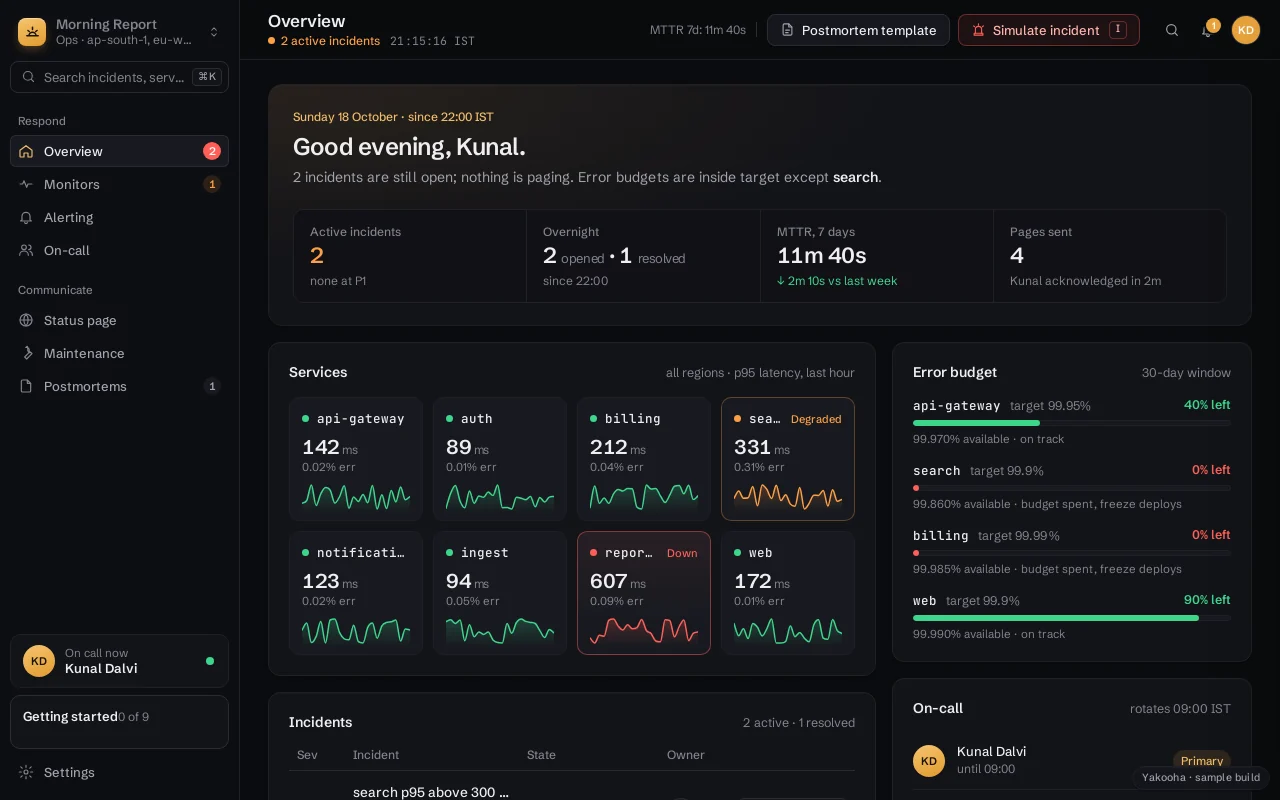Image resolution: width=1280 pixels, height=800 pixels.
Task: Open the degraded search service card
Action: pyautogui.click(x=788, y=459)
